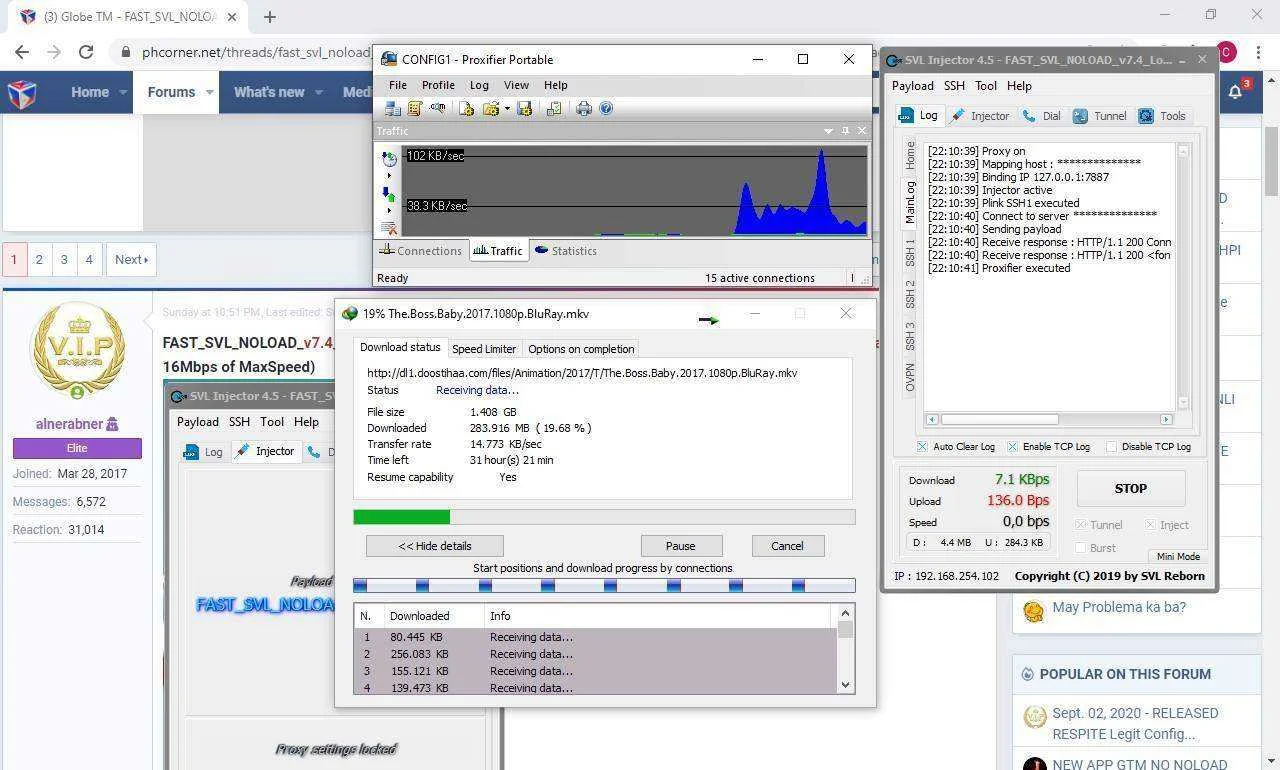
Task: Go to page 2 of the thread
Action: (39, 260)
